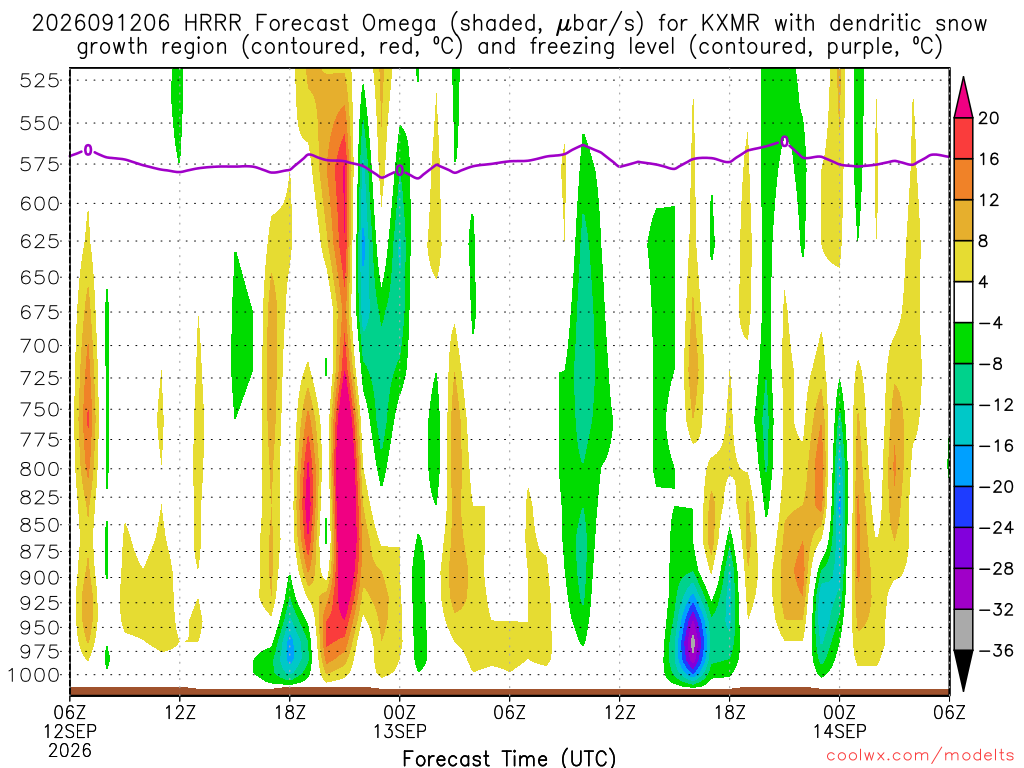
Task: Open the coolwx.com/modelts link
Action: point(920,756)
